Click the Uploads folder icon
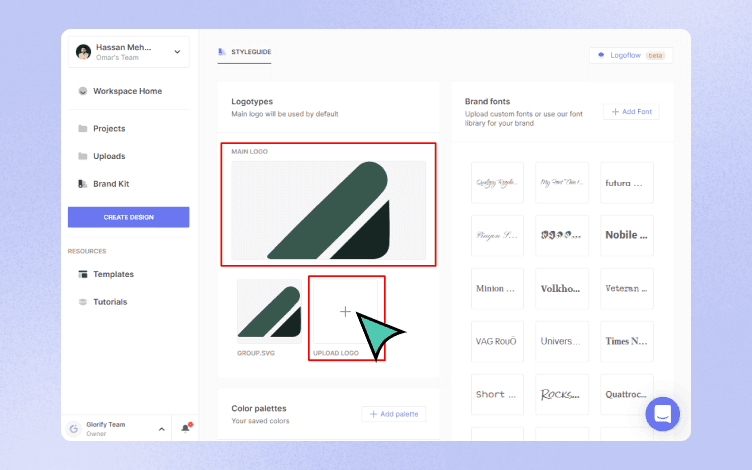 [x=82, y=156]
